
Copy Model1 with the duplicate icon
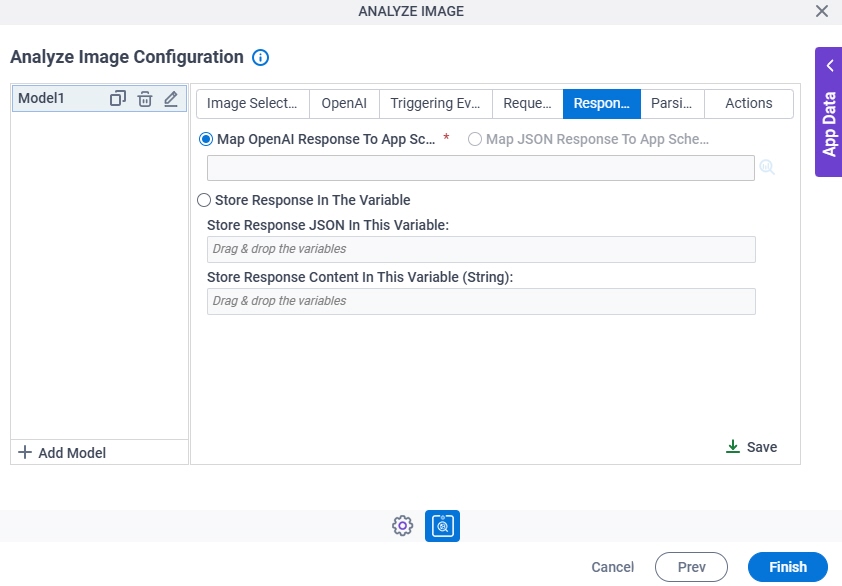(118, 98)
